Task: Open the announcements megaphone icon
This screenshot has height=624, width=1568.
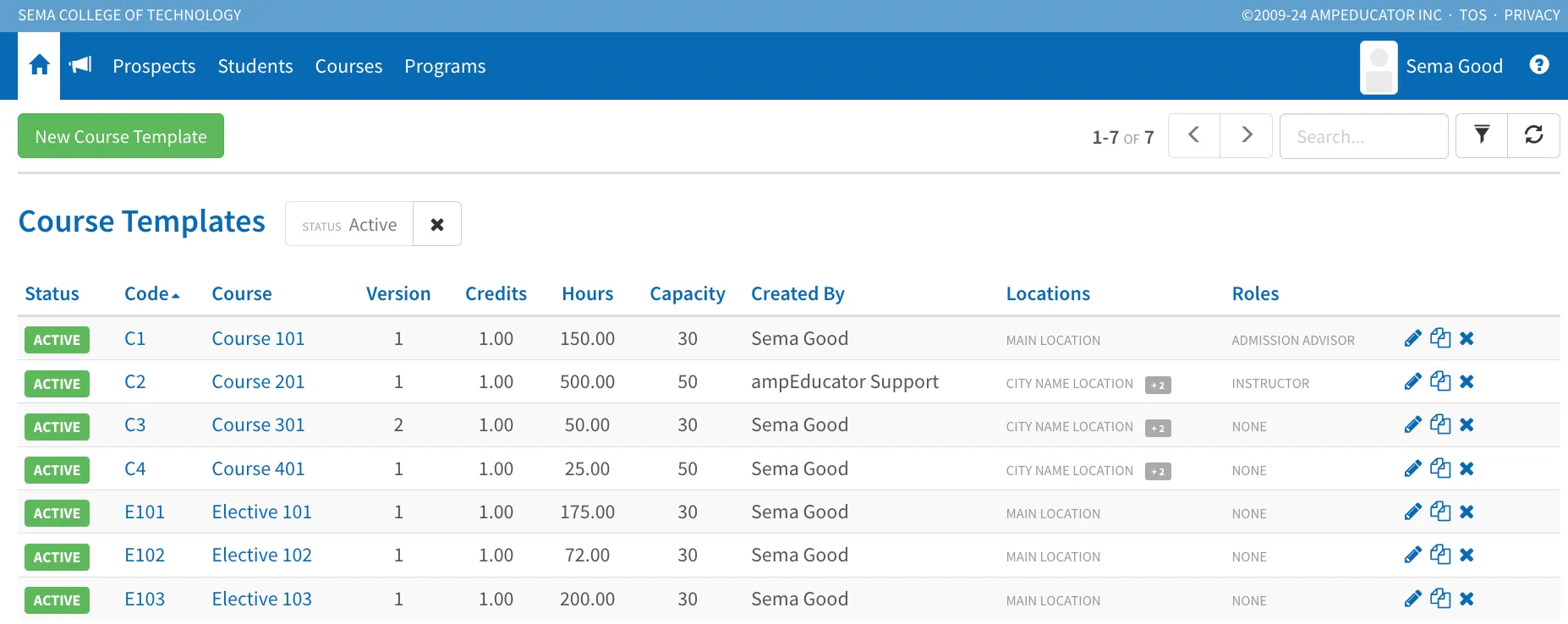Action: coord(80,65)
